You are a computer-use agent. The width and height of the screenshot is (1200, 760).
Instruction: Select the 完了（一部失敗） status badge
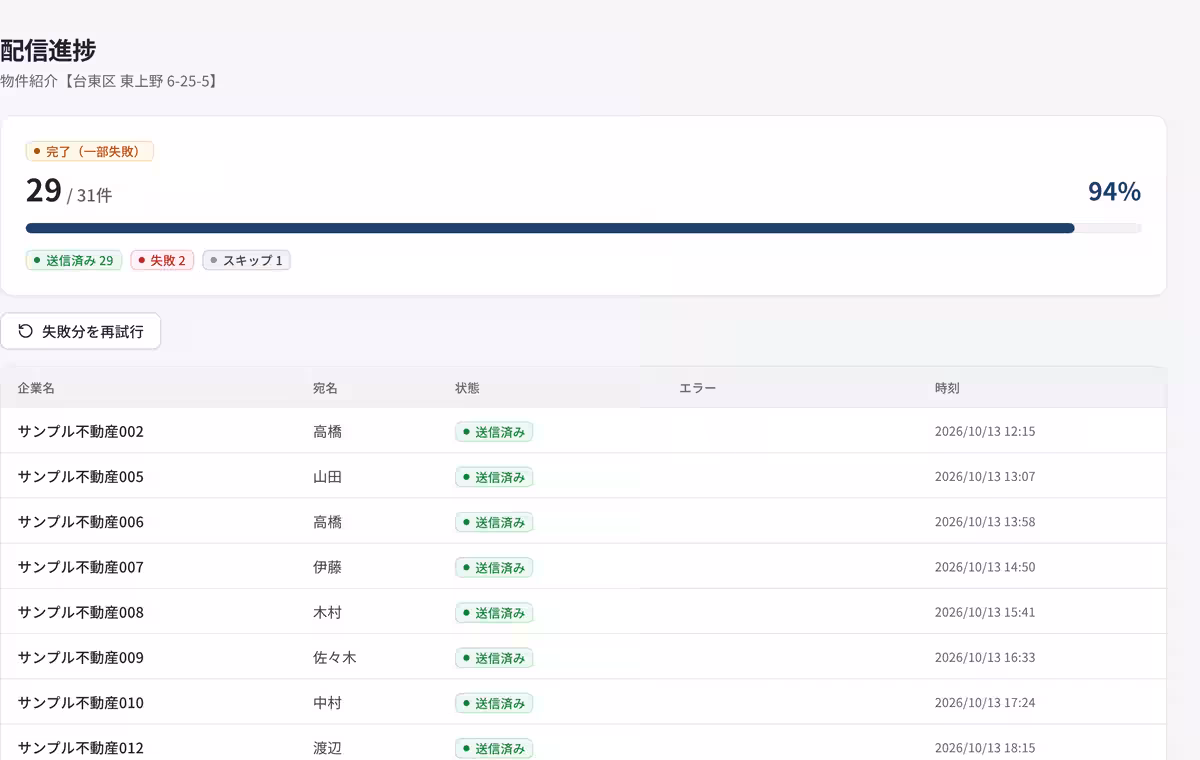click(x=90, y=152)
